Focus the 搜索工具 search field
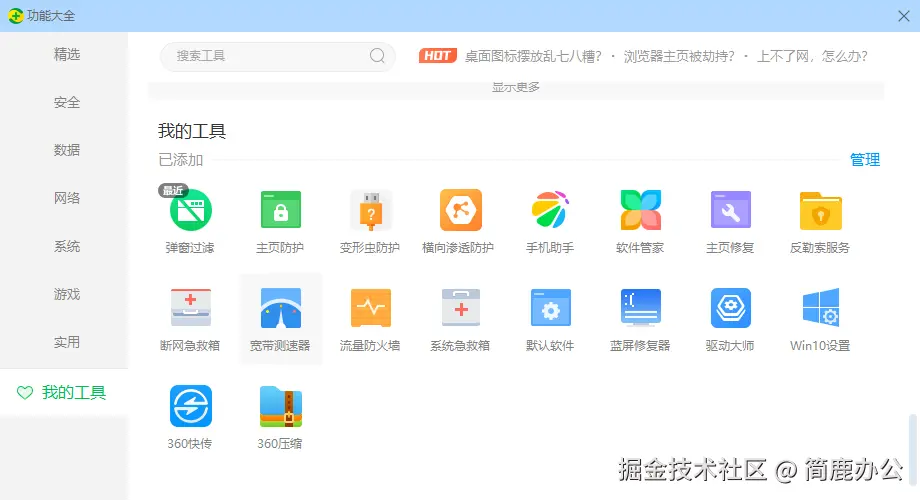 [x=278, y=56]
